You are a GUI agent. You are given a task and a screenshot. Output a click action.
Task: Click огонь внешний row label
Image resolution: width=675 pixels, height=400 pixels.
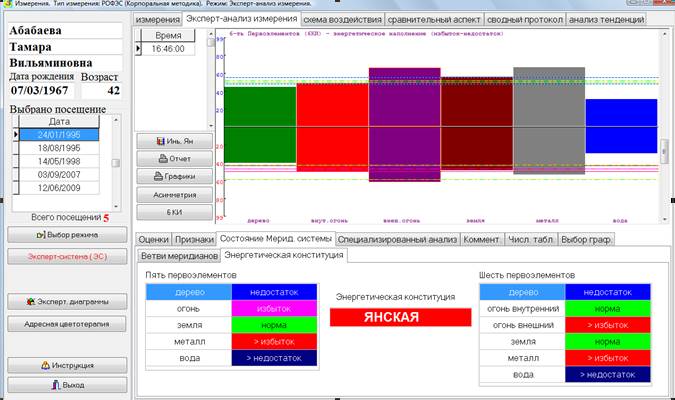click(x=523, y=325)
